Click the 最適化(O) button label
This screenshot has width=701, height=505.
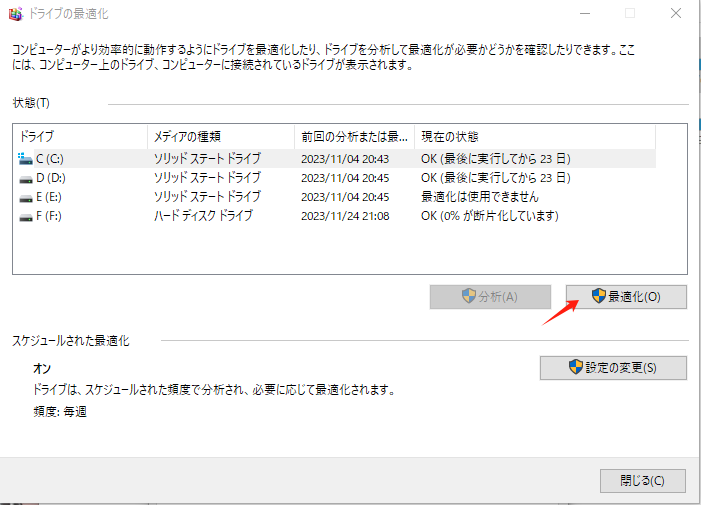click(x=634, y=296)
